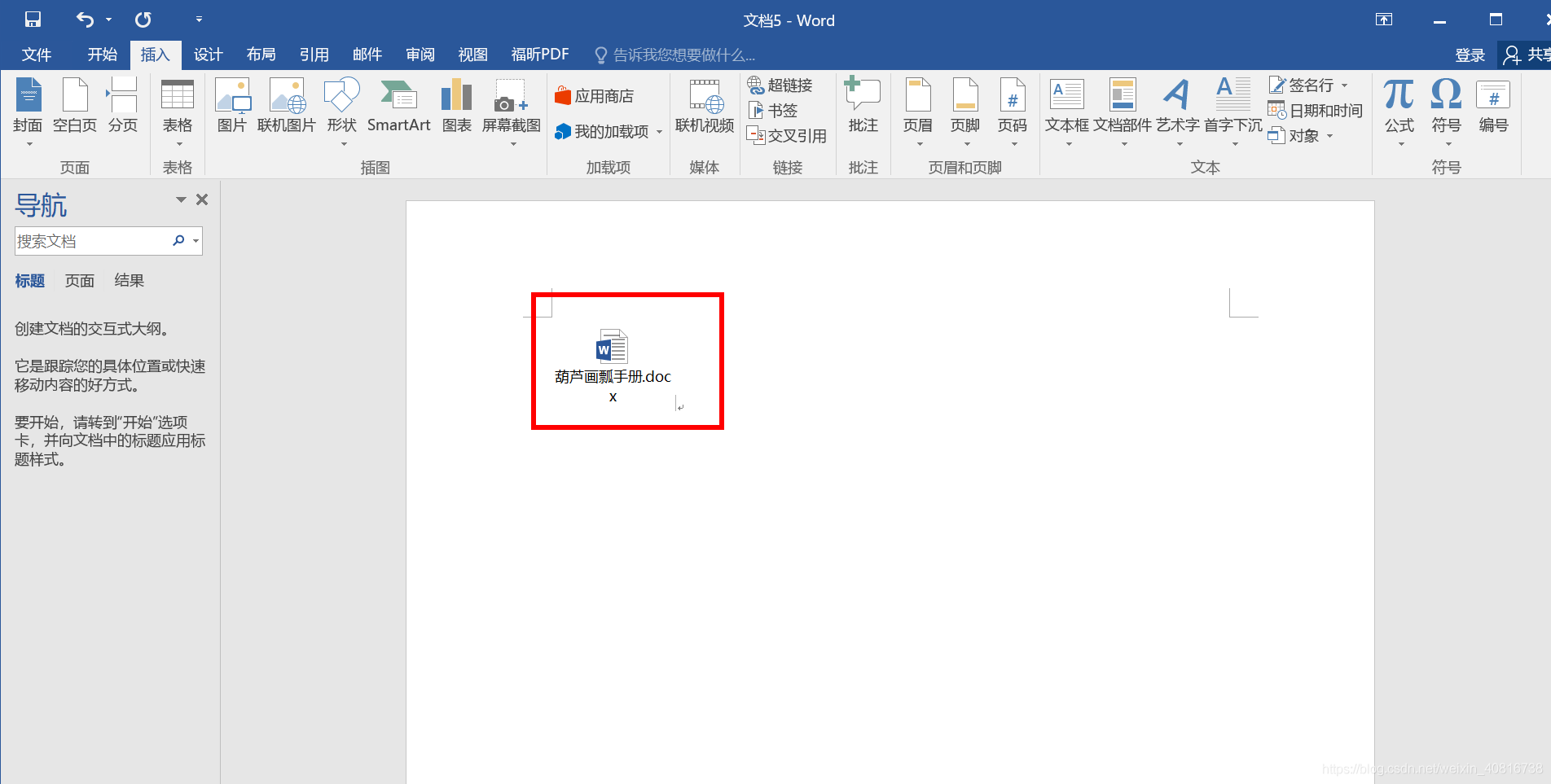Insert 日期和时间 date and time

click(x=1316, y=110)
